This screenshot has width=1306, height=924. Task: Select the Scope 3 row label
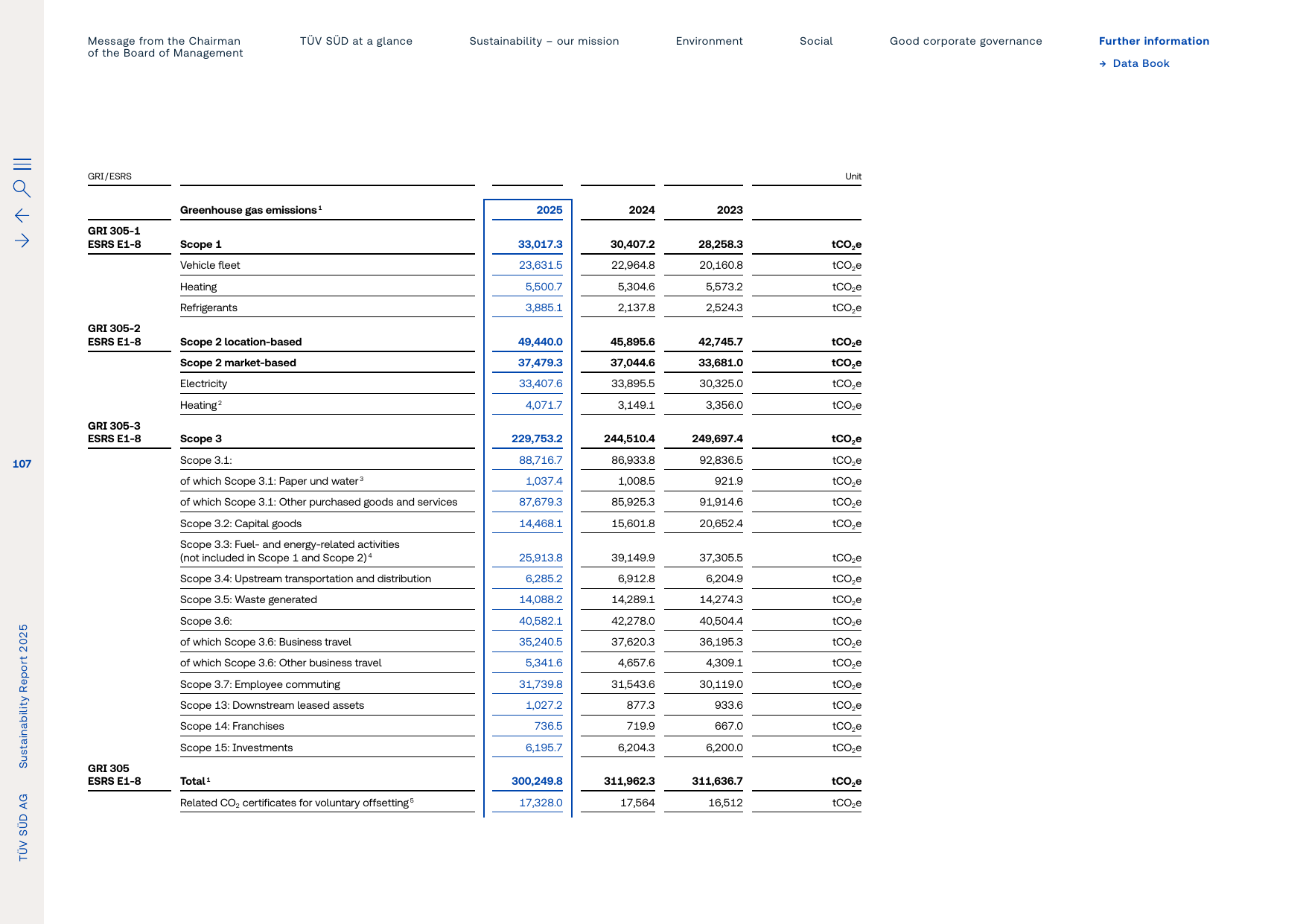(x=201, y=439)
